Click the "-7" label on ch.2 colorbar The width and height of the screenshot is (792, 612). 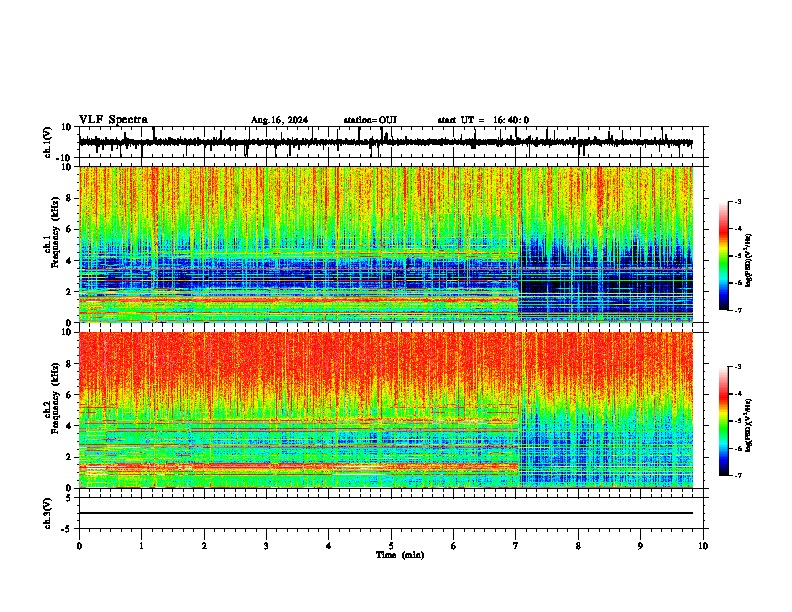pyautogui.click(x=738, y=475)
